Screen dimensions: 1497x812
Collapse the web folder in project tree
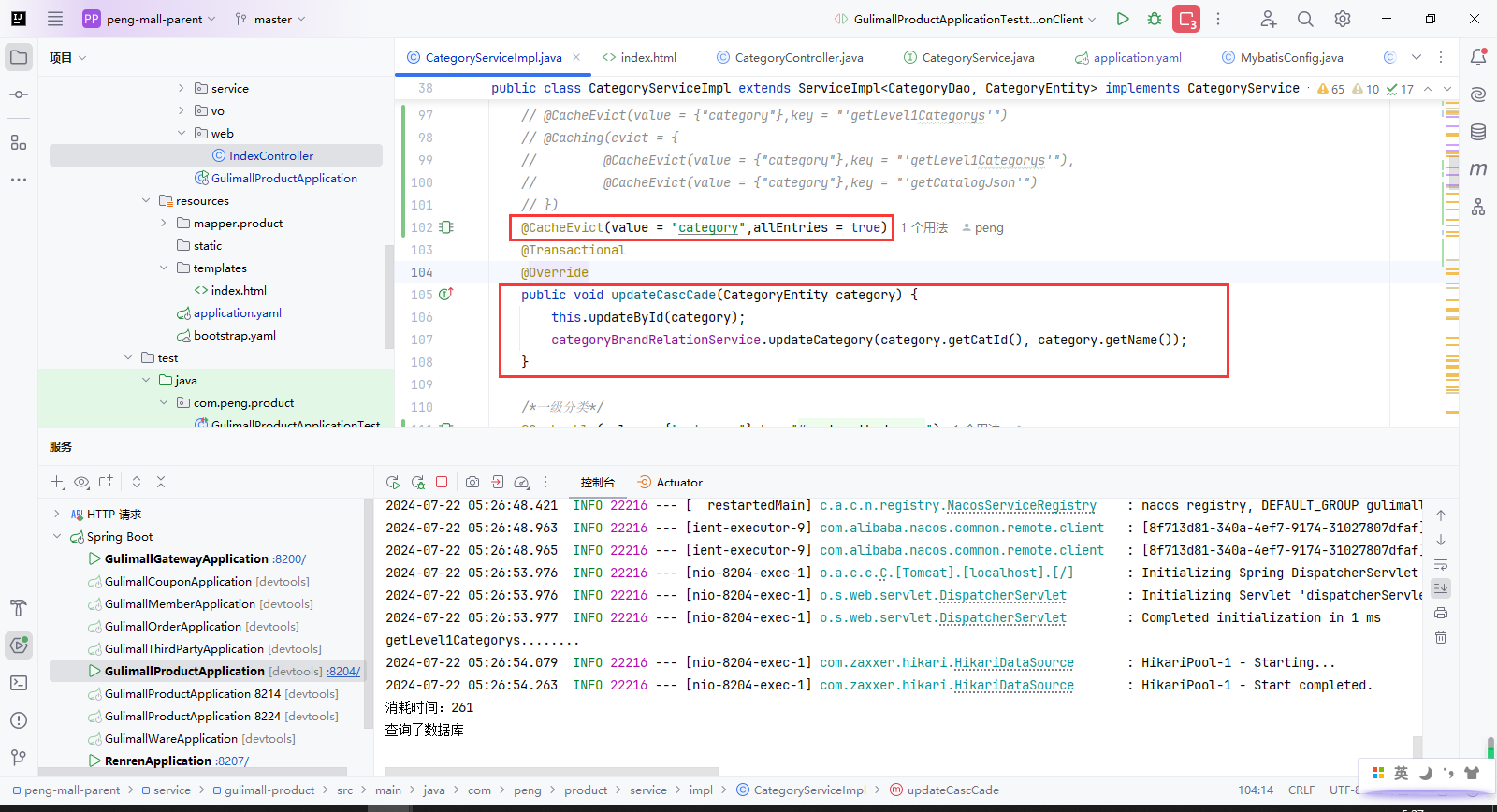click(182, 133)
